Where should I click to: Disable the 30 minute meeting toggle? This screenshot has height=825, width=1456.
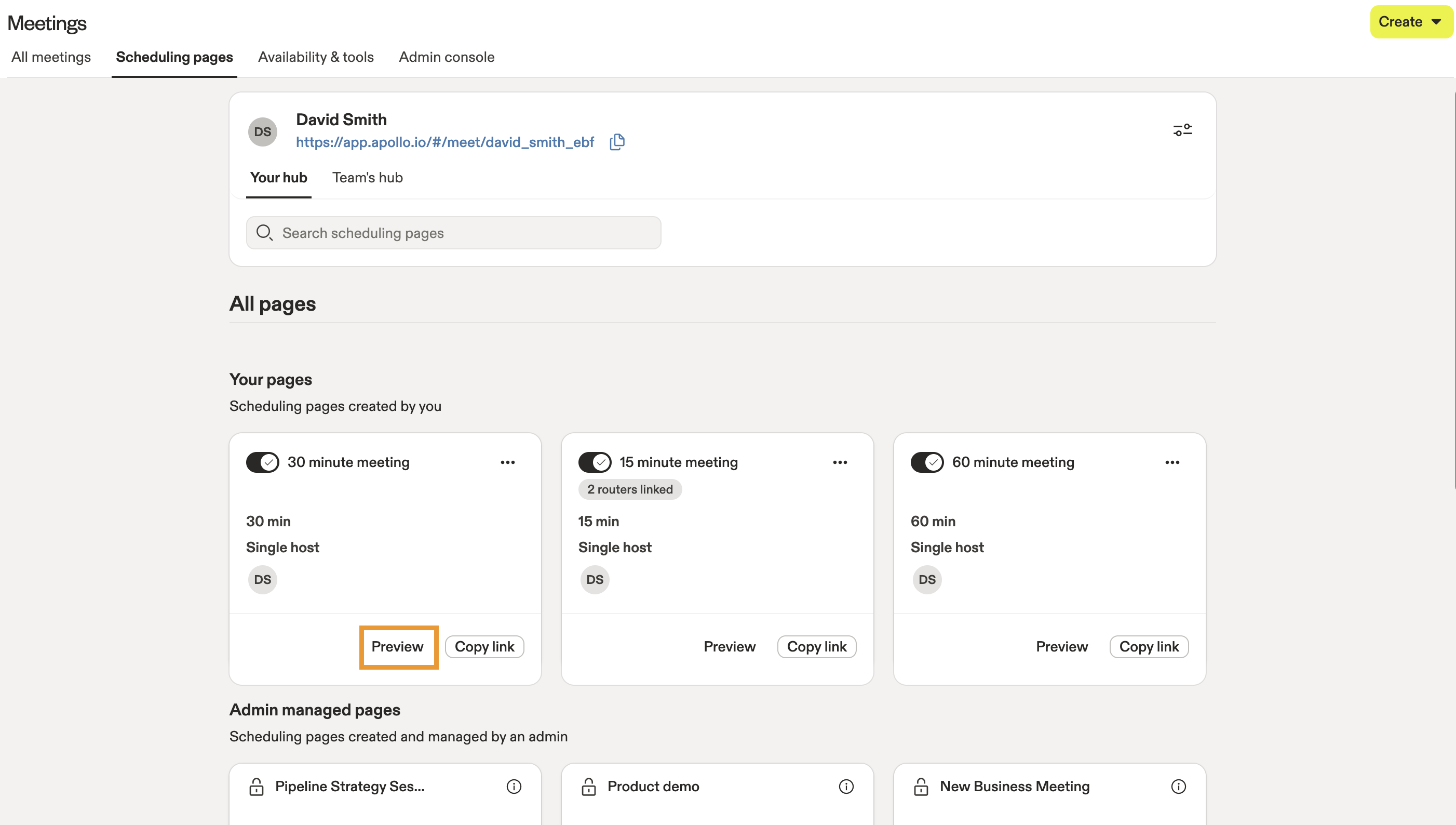click(x=262, y=462)
